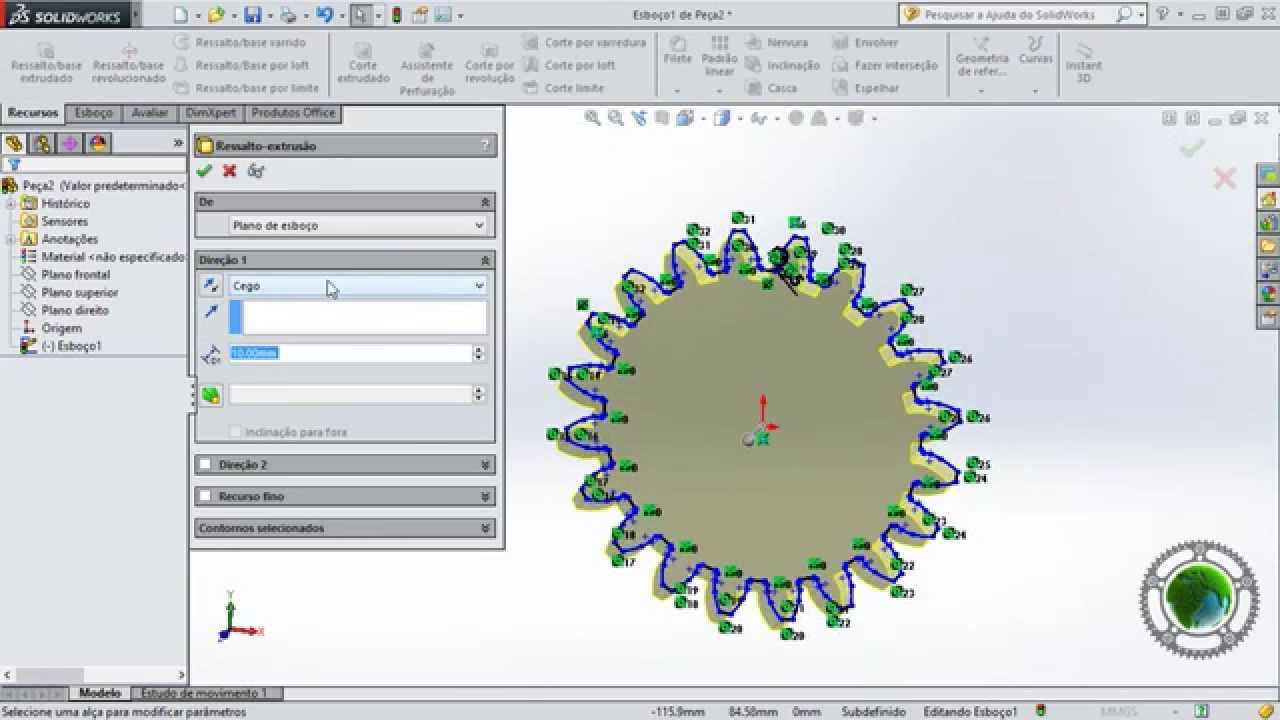Click the New document icon
The image size is (1280, 720).
pos(179,15)
